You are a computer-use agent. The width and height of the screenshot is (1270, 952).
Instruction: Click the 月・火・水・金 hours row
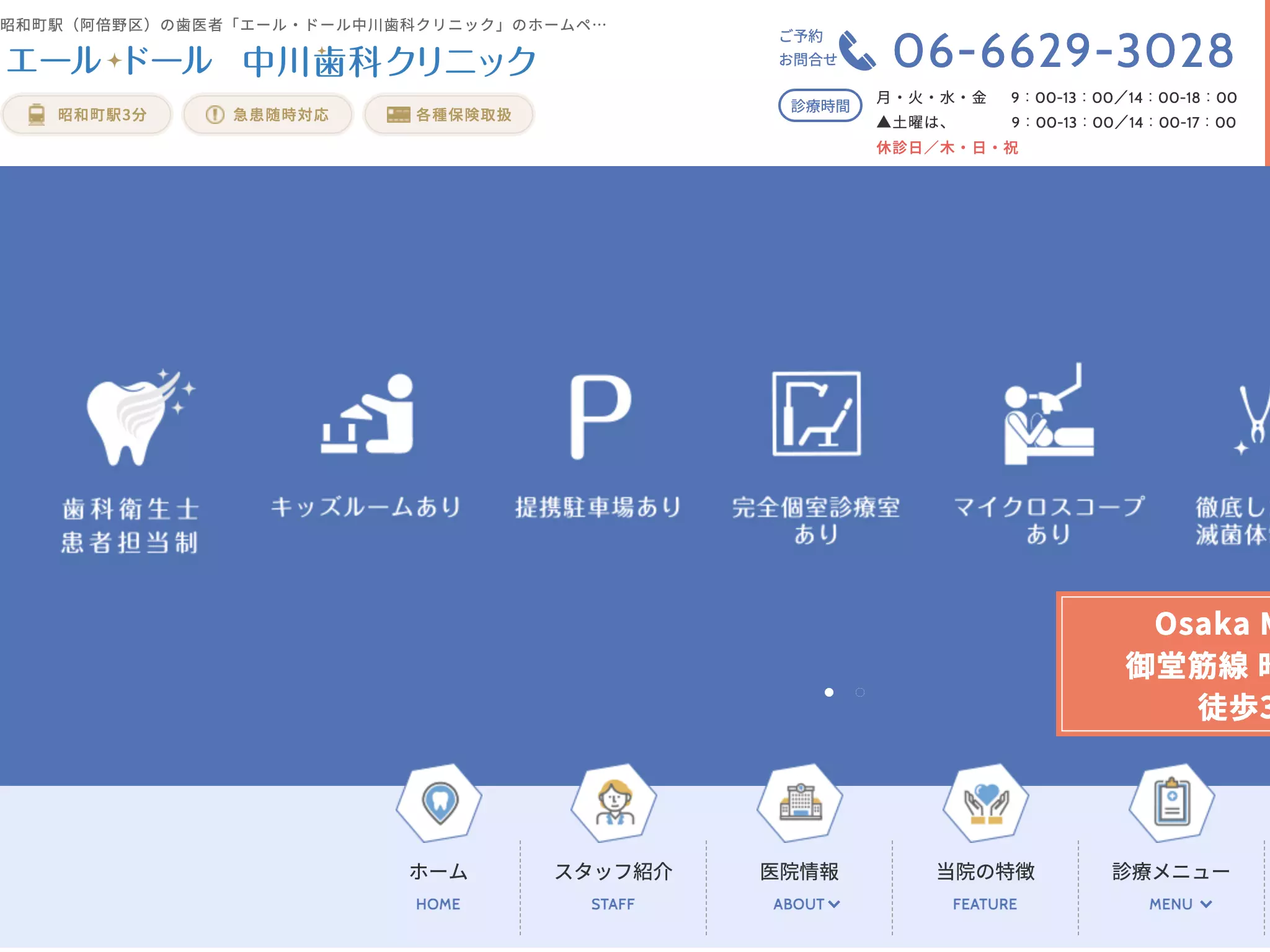(1056, 97)
